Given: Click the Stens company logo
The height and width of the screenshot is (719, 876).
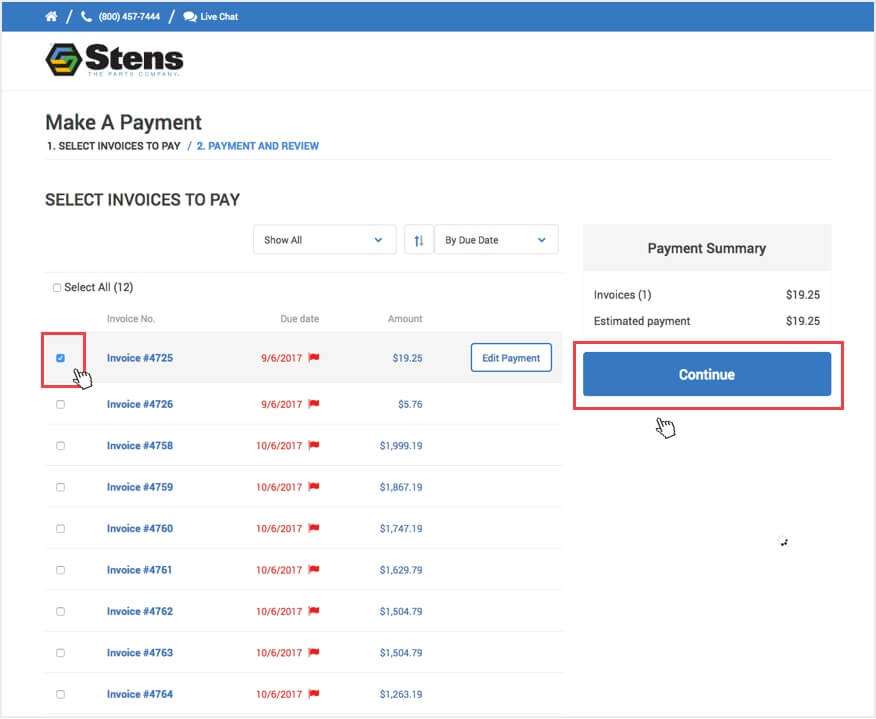Looking at the screenshot, I should click(113, 59).
